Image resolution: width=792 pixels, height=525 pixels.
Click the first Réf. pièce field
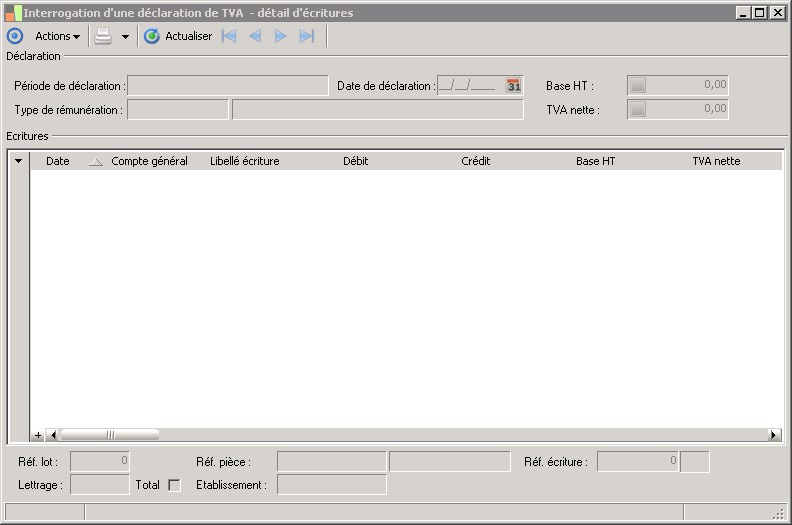331,462
